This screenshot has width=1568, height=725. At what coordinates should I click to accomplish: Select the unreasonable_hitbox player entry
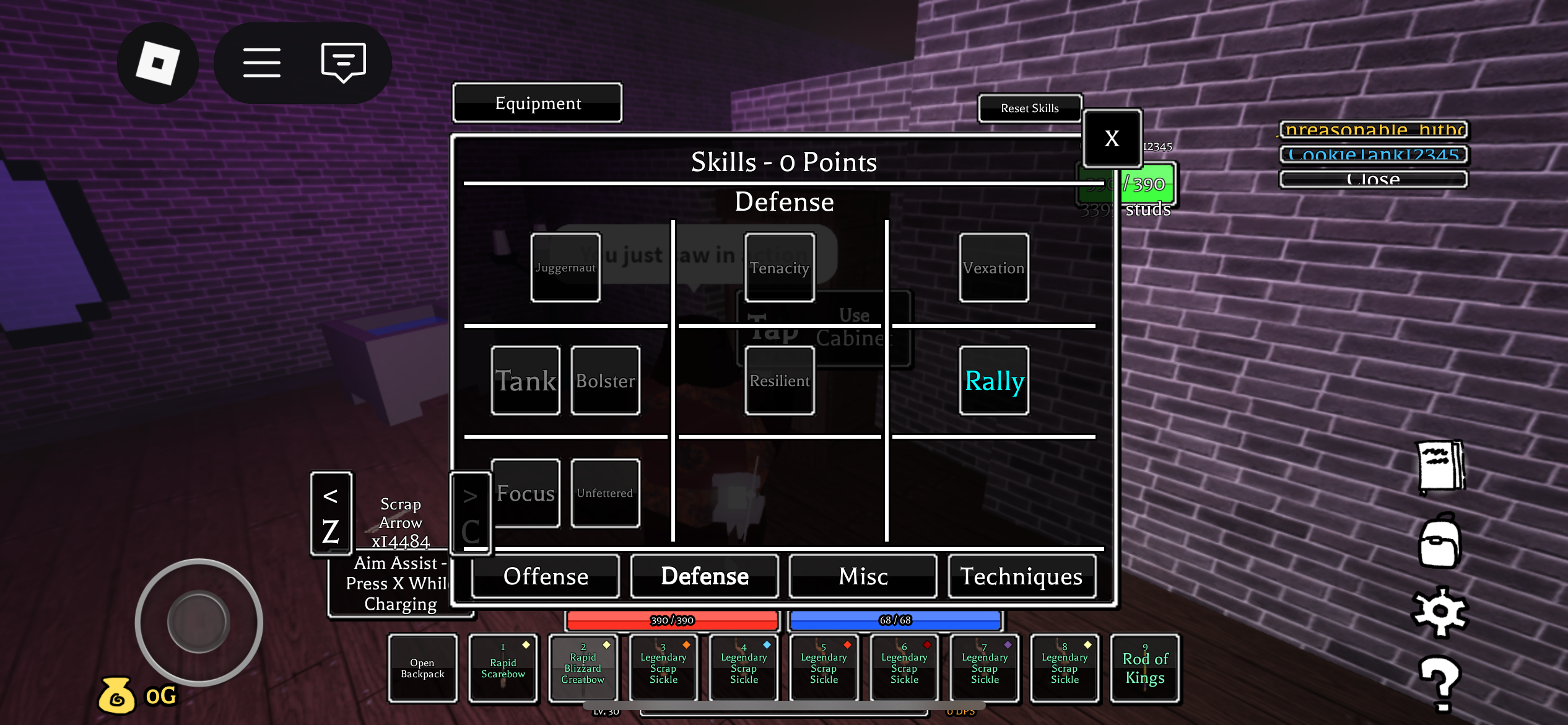point(1374,130)
